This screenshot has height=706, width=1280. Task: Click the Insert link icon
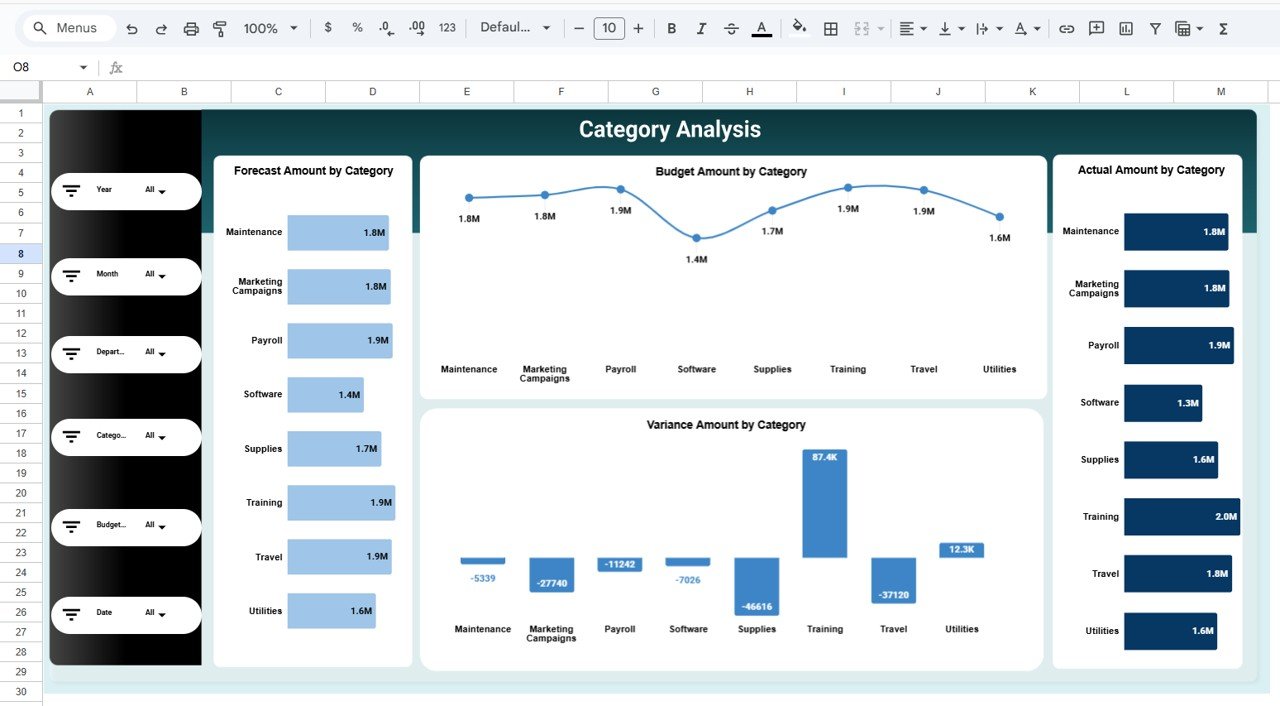click(1067, 28)
